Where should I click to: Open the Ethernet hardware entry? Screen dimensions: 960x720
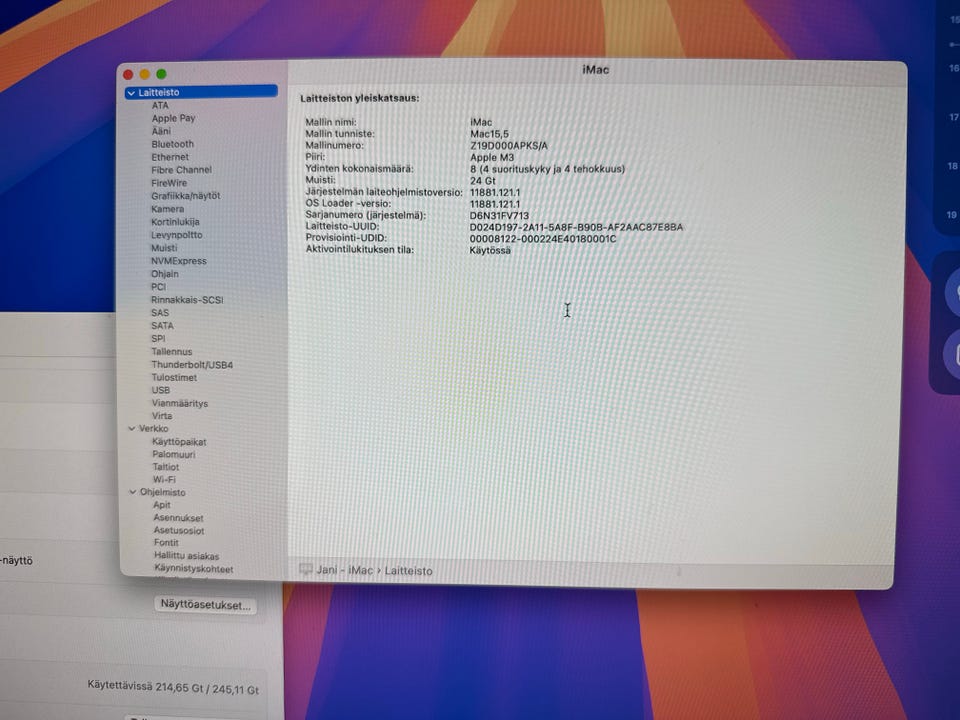tap(170, 157)
